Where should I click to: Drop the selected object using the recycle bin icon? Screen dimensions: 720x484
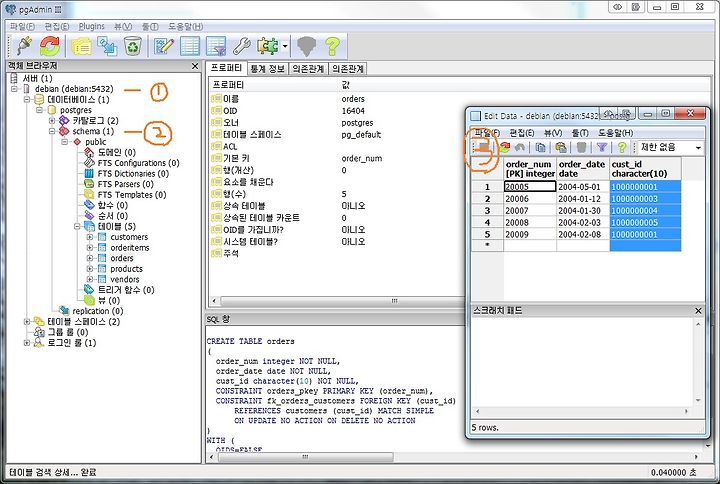click(x=133, y=46)
